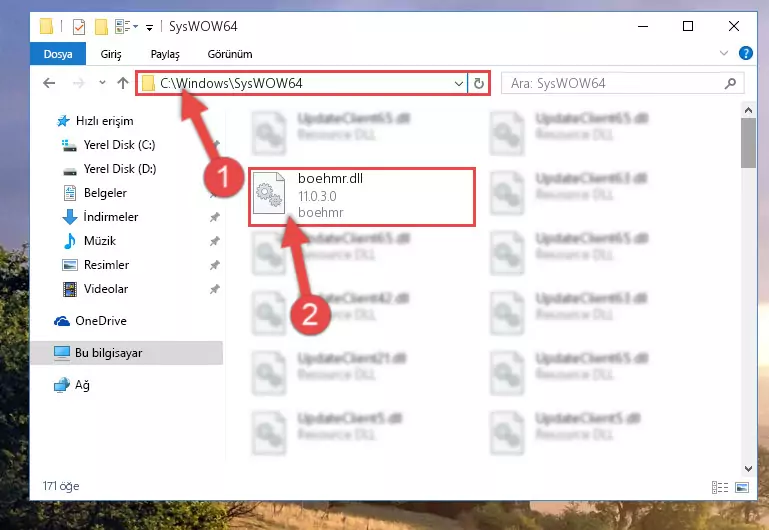Click the vertical scrollbar thumb
The image size is (769, 530).
(748, 143)
